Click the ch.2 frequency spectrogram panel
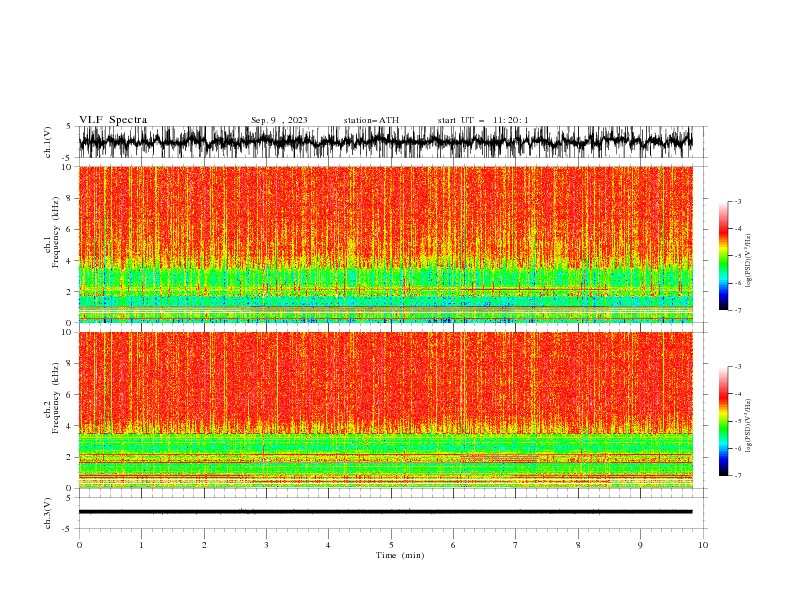The image size is (792, 612). coord(385,410)
